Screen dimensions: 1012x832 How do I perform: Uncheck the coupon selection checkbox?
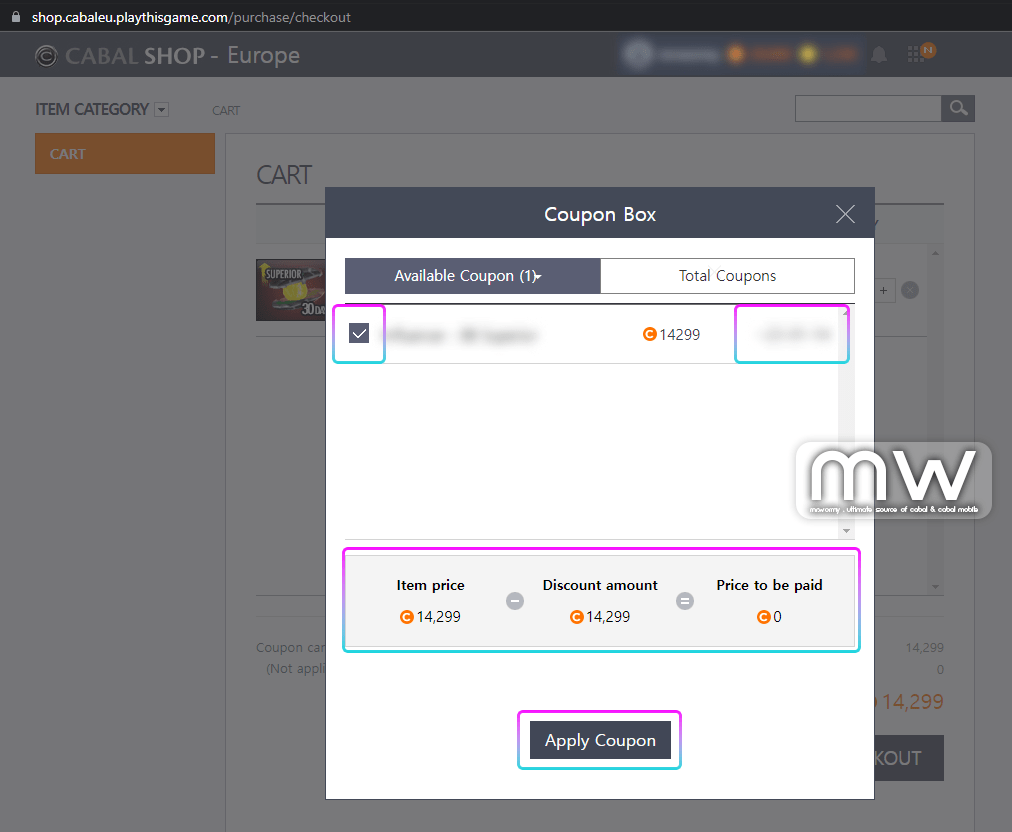[359, 334]
